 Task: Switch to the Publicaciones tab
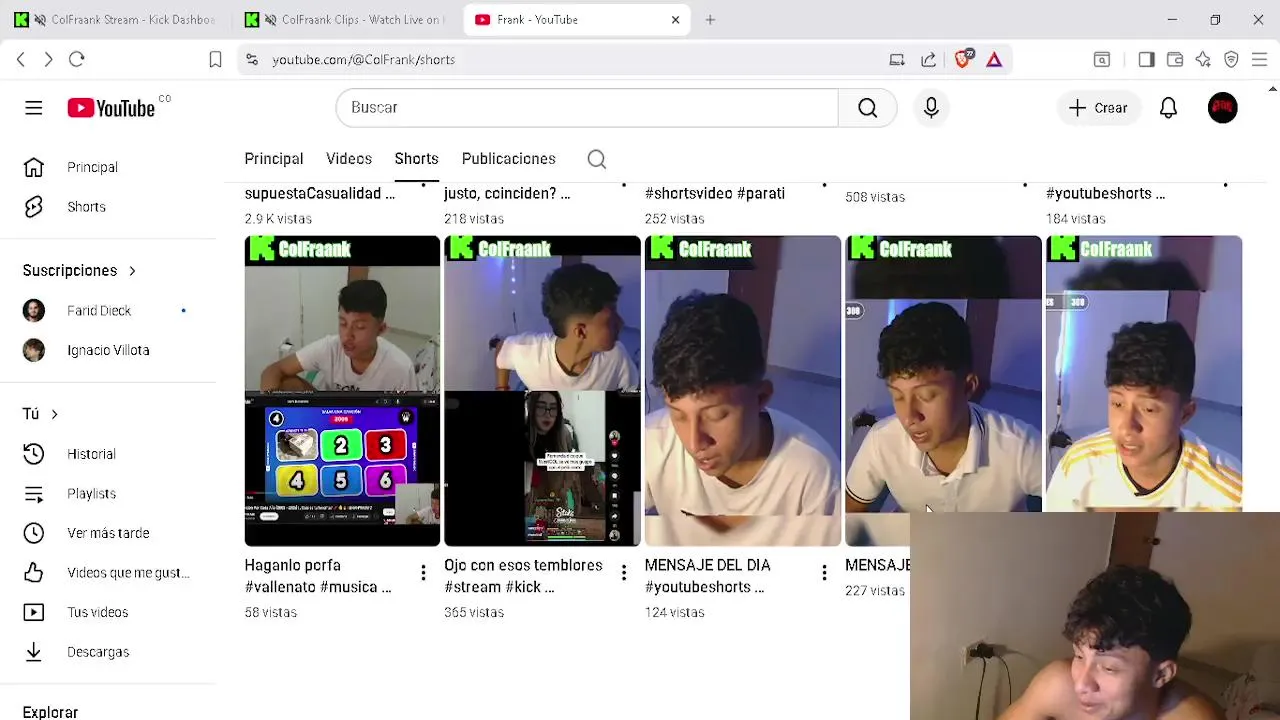[x=508, y=159]
